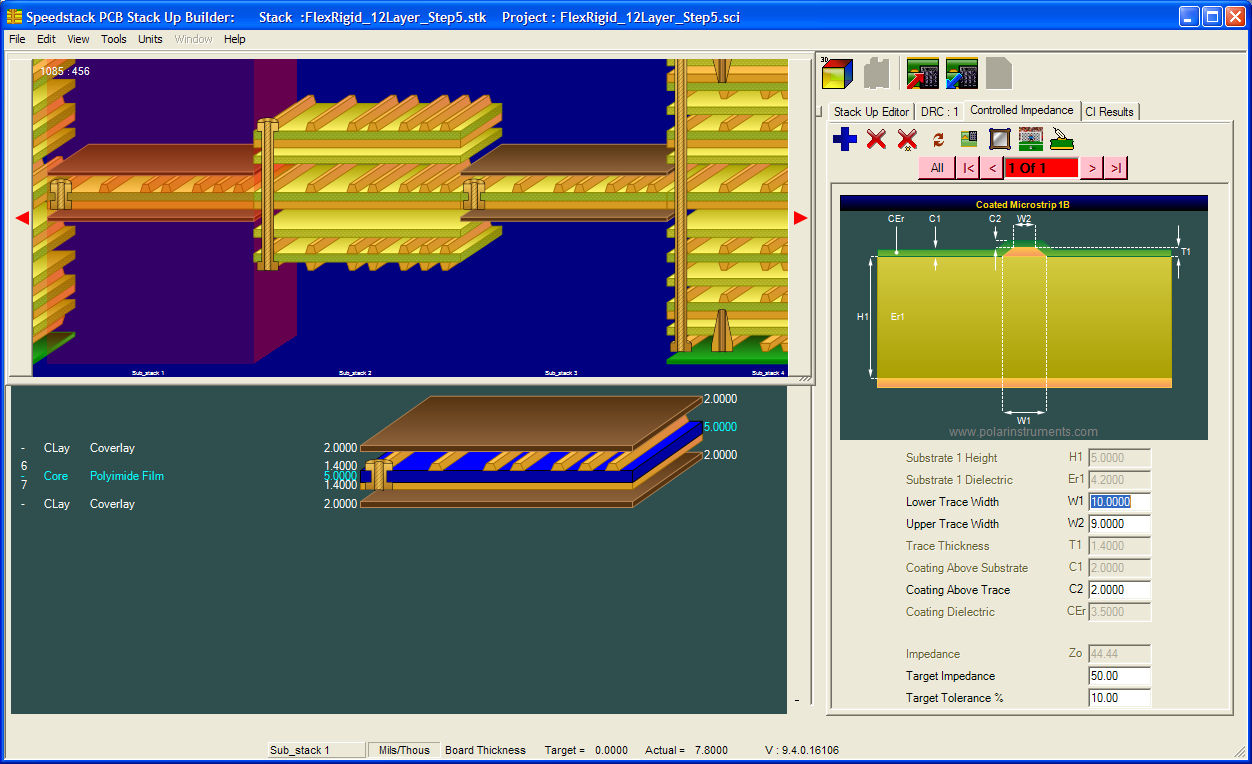Click the Upper Trace Width W2 field

1119,524
